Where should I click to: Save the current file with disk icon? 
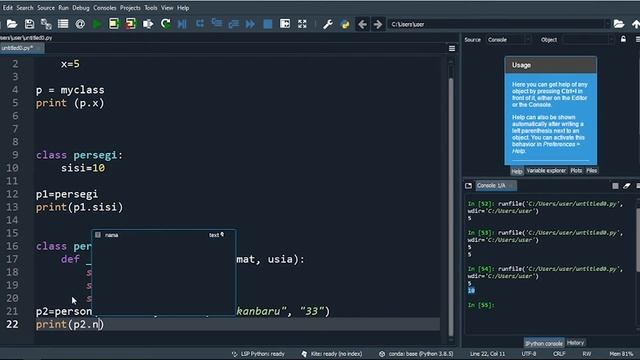coord(29,24)
